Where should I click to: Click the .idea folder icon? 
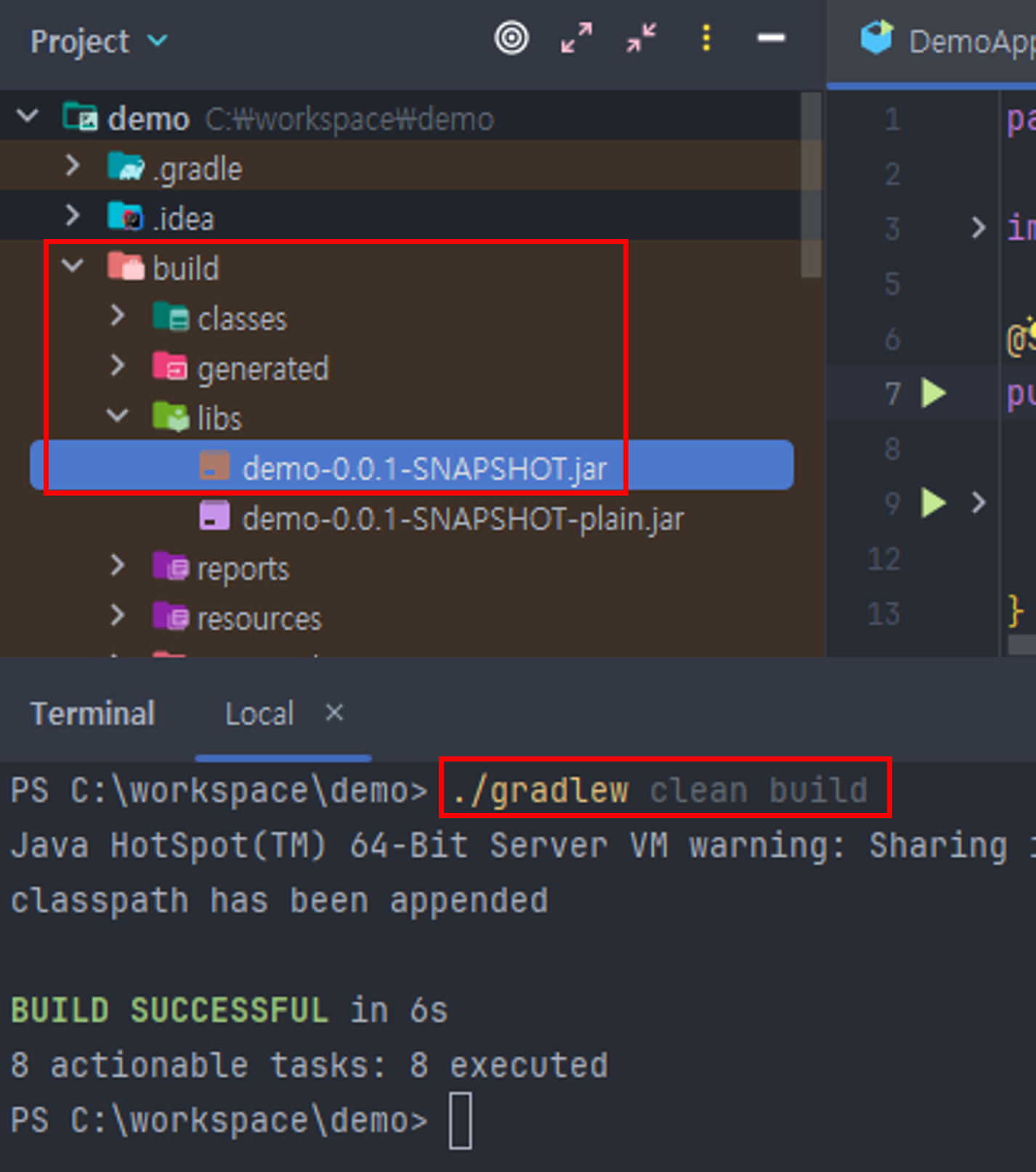coord(125,216)
